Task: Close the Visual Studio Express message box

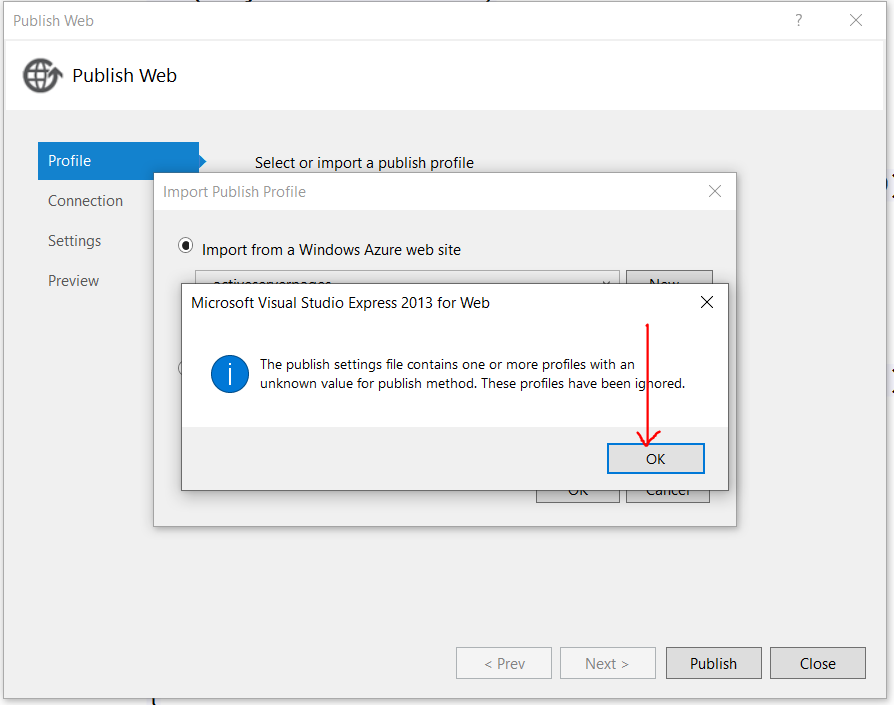Action: (706, 302)
